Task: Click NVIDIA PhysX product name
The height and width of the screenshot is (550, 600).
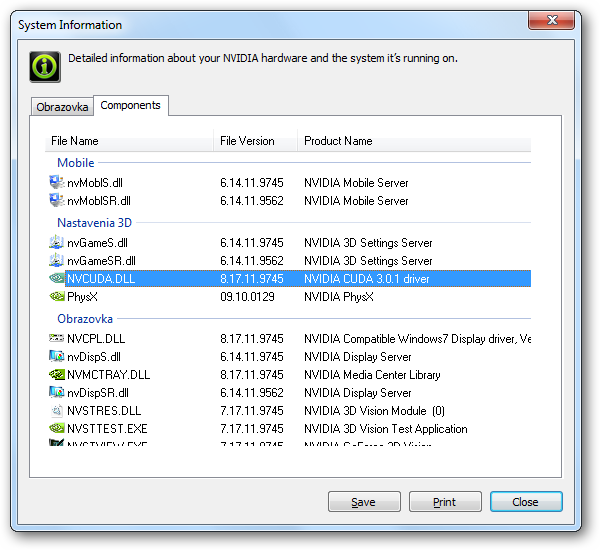Action: pyautogui.click(x=339, y=297)
